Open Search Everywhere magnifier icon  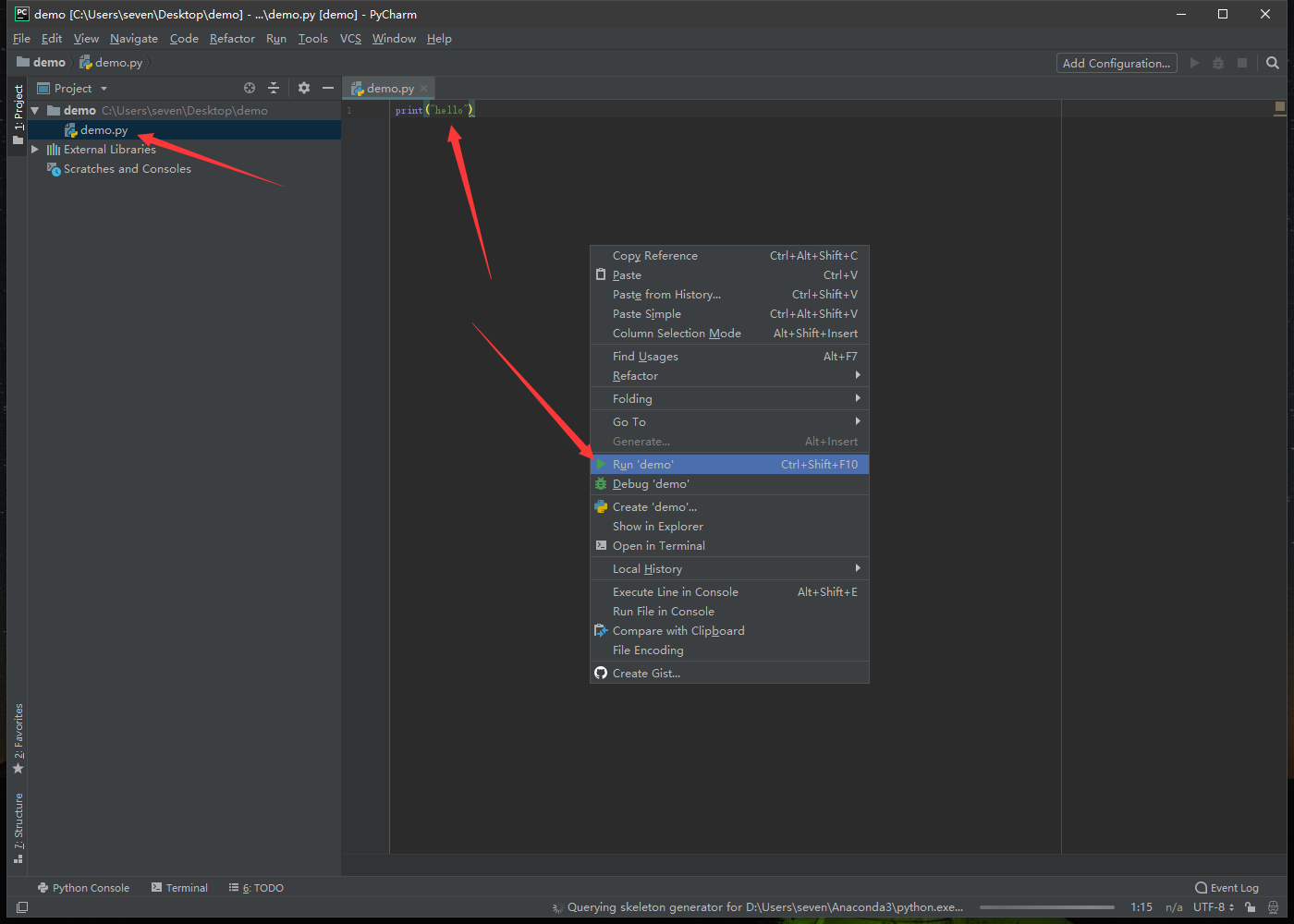1273,63
